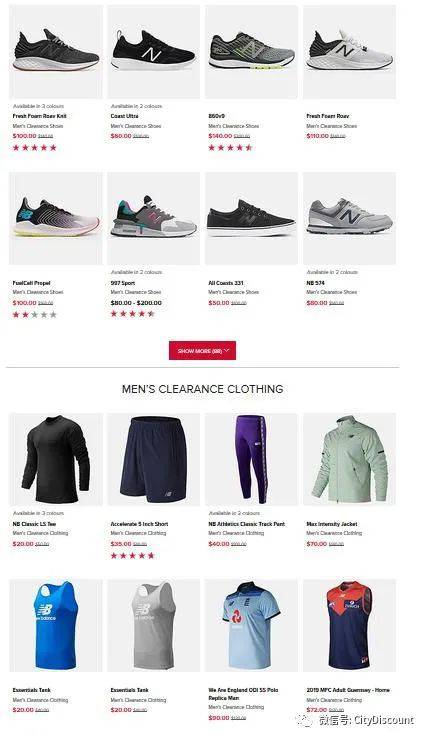The height and width of the screenshot is (739, 427).
Task: Select the white Fresh Foam Roav shoe
Action: (x=349, y=52)
